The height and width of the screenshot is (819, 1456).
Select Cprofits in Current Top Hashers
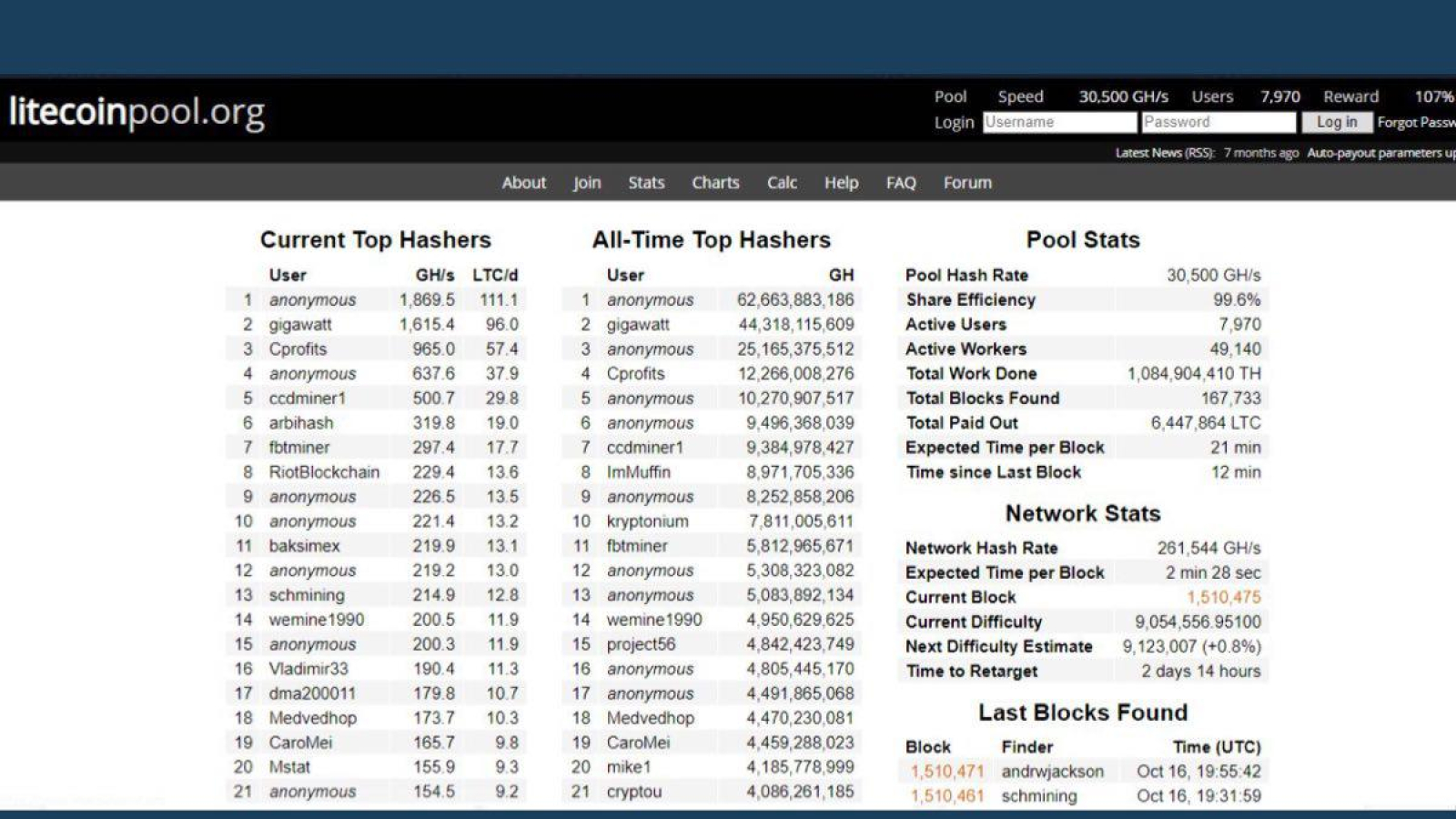298,349
